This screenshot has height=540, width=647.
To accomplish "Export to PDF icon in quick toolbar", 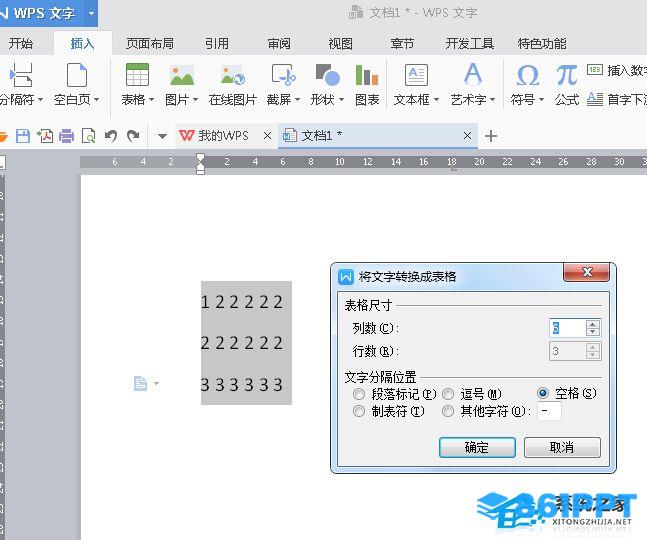I will pyautogui.click(x=45, y=136).
